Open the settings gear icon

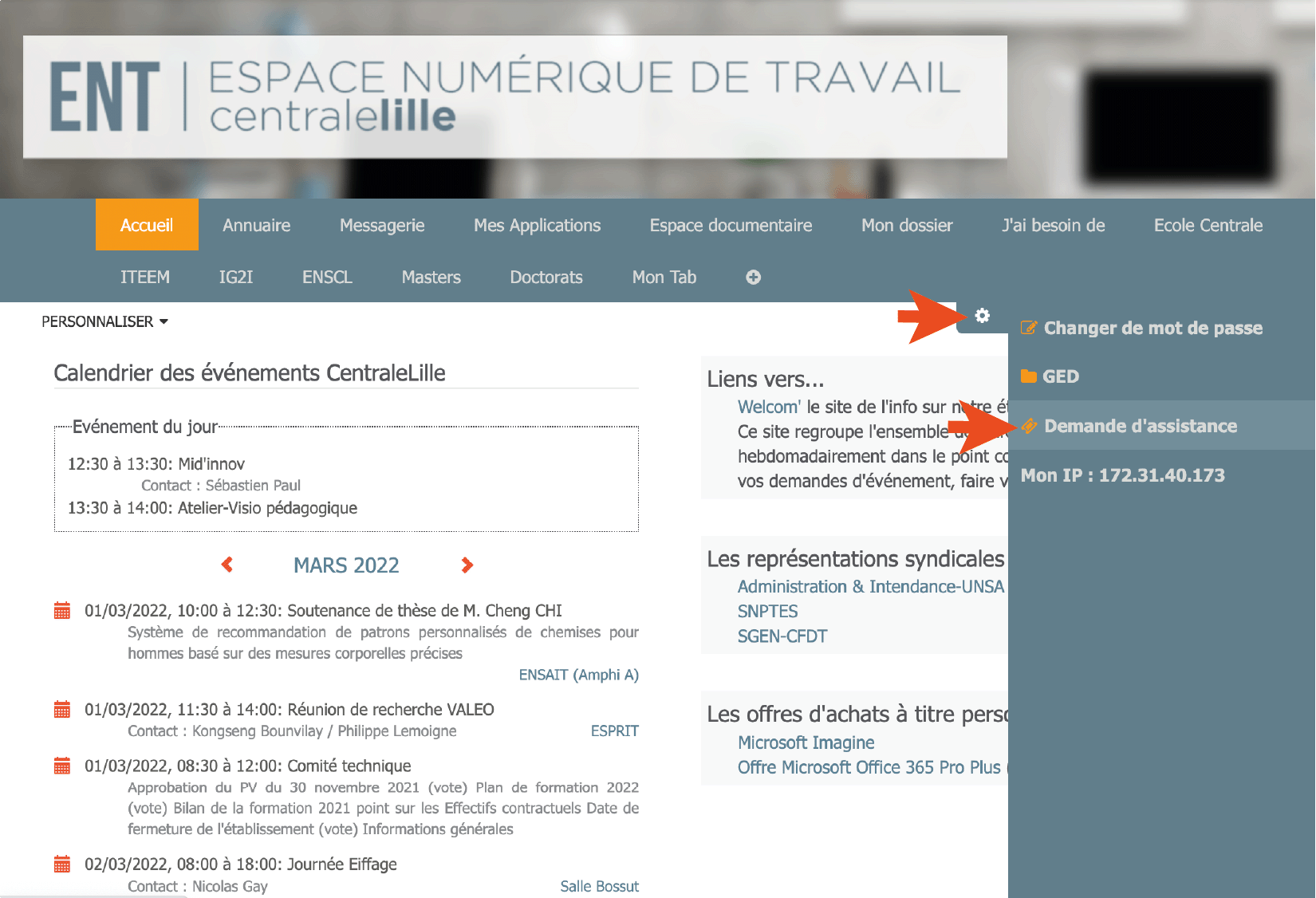tap(982, 316)
